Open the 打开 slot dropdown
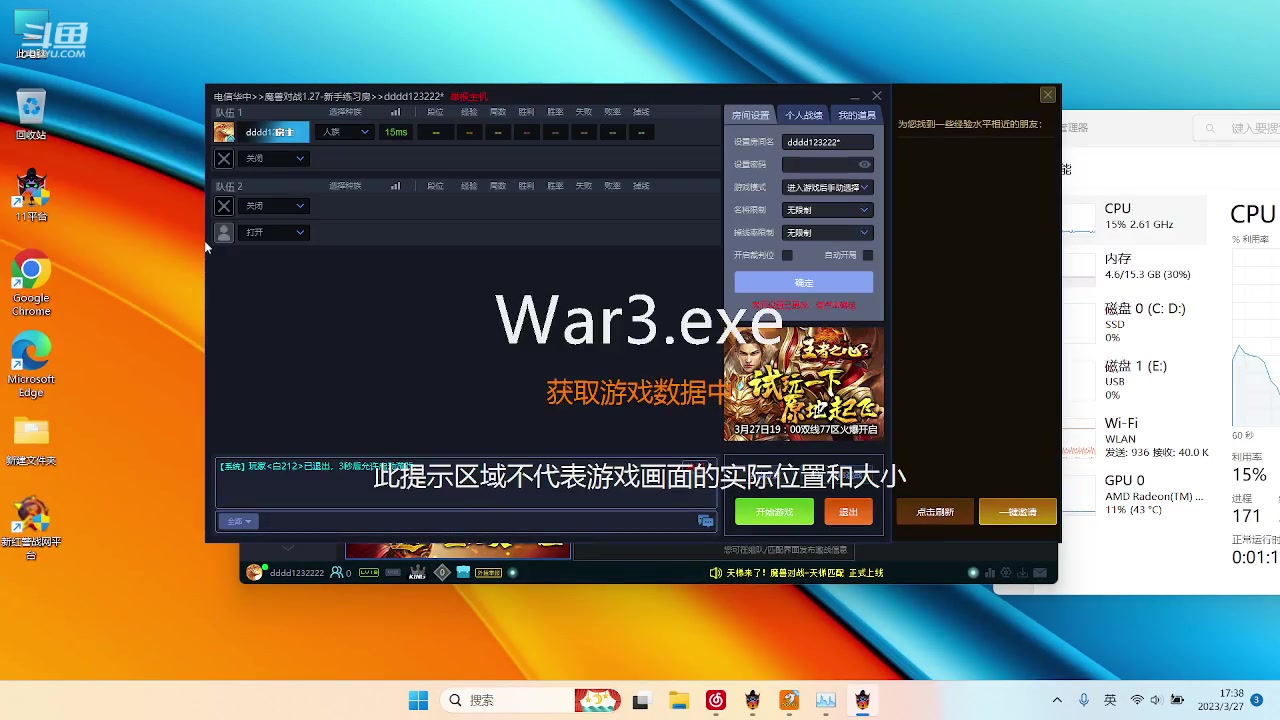Image resolution: width=1280 pixels, height=720 pixels. pyautogui.click(x=275, y=232)
